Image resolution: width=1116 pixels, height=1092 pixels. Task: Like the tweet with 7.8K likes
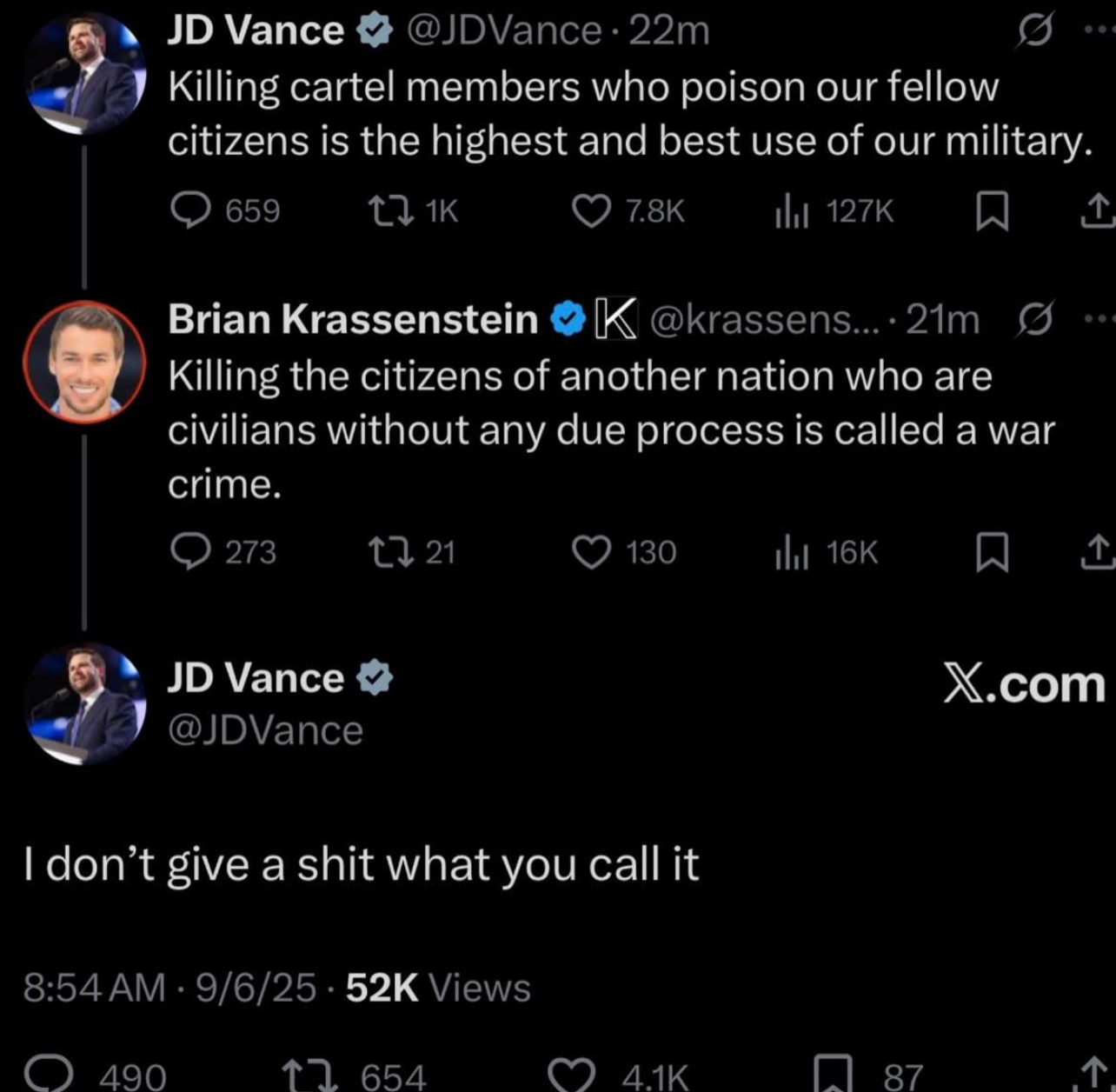(591, 210)
